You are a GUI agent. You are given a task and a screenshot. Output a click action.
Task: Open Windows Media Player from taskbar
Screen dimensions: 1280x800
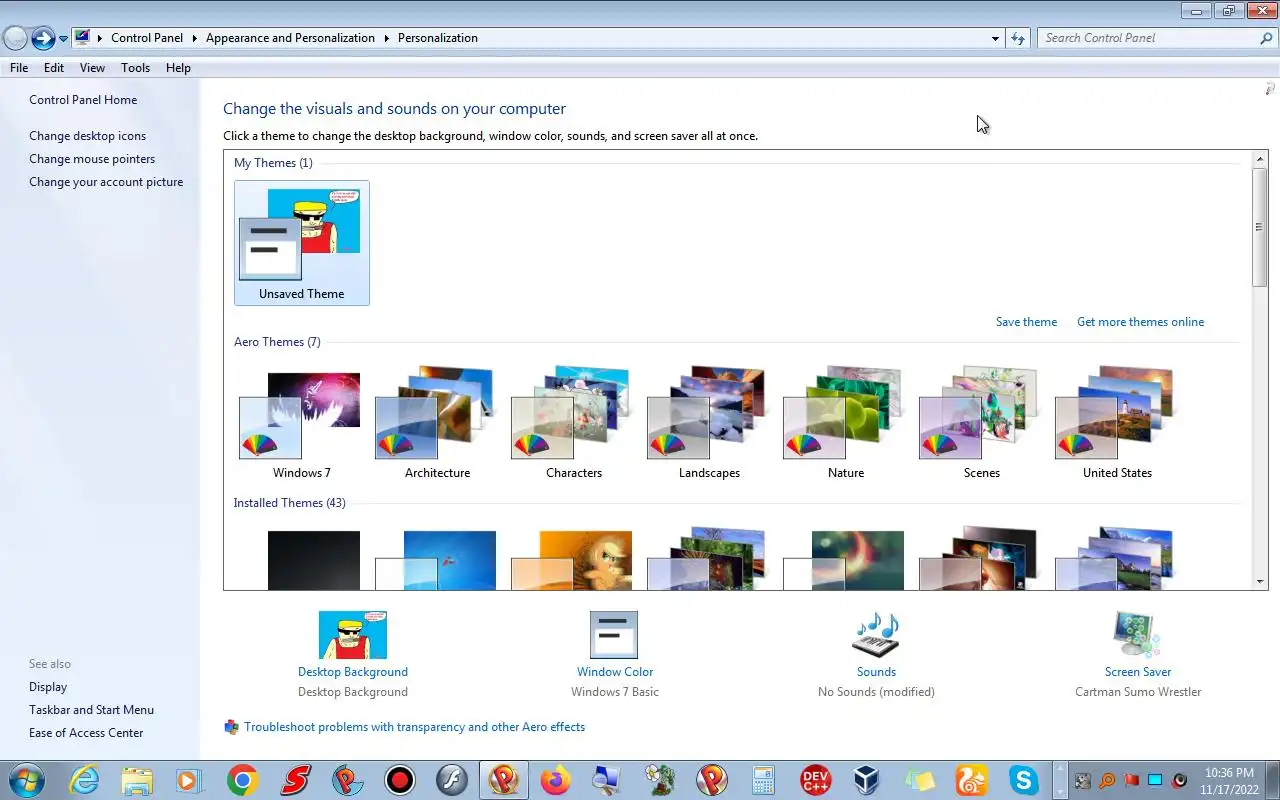click(x=189, y=780)
